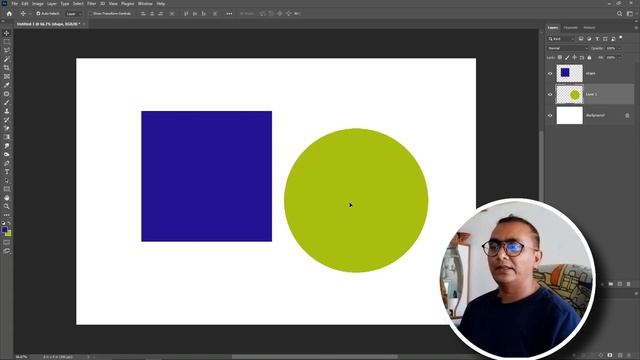Open the Layers panel flyout menu

(636, 28)
